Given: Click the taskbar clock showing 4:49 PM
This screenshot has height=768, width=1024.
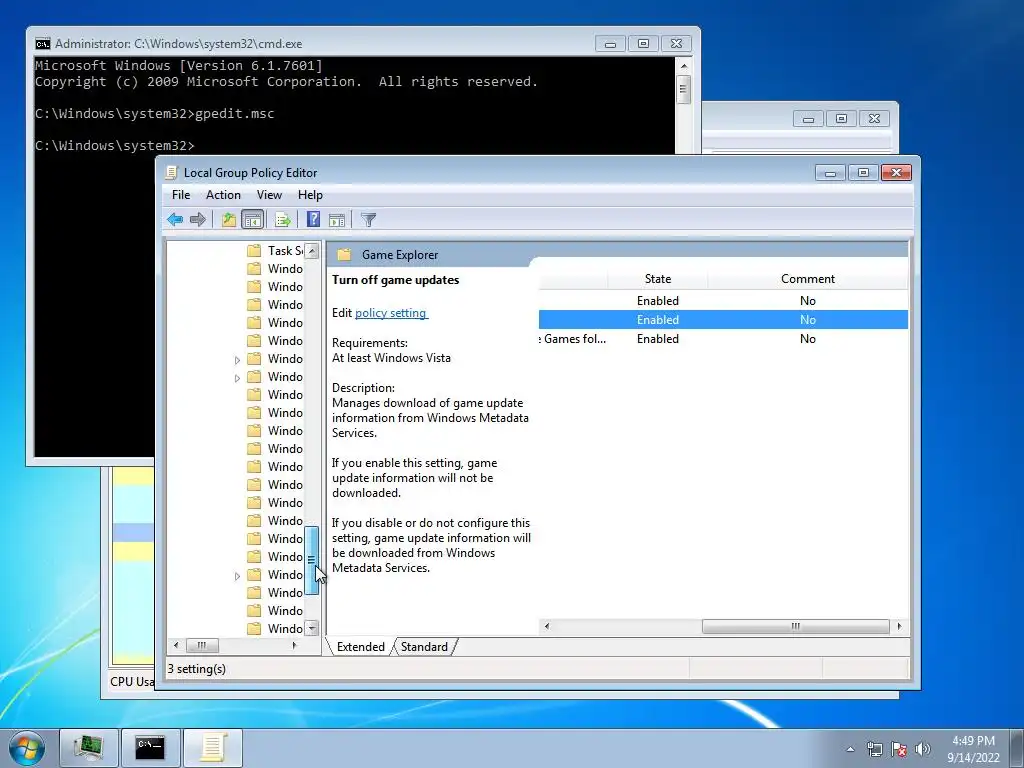Looking at the screenshot, I should pos(973,749).
